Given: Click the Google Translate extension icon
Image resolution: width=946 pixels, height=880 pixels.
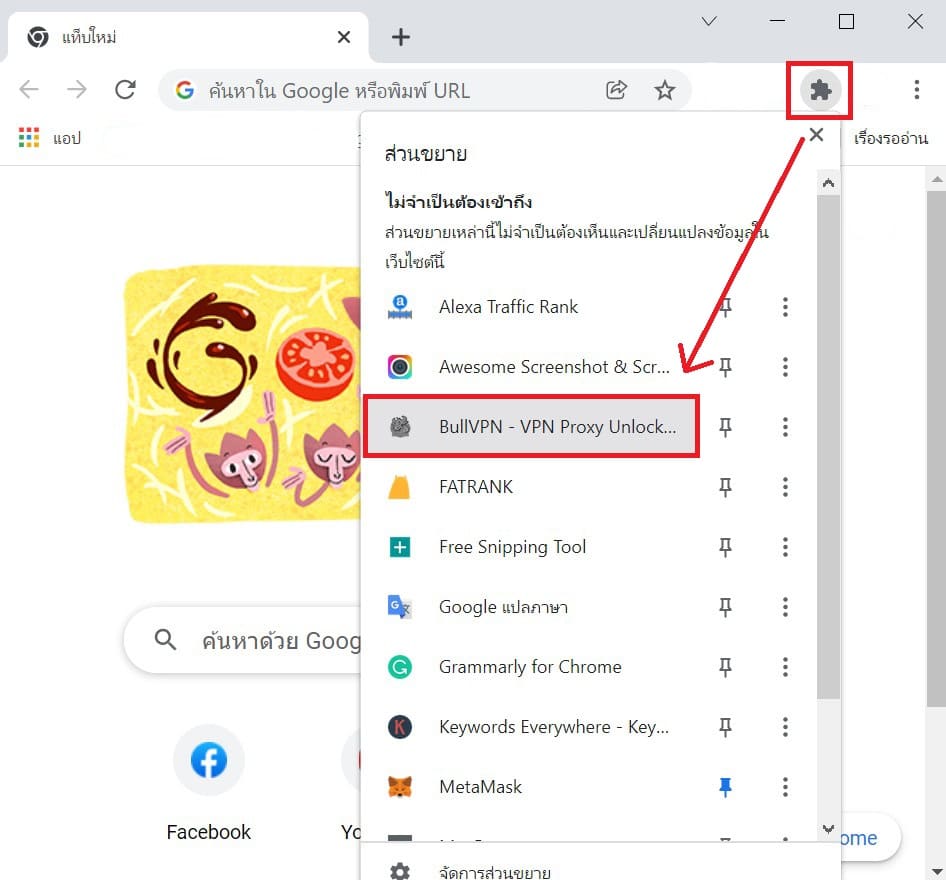Looking at the screenshot, I should 399,607.
